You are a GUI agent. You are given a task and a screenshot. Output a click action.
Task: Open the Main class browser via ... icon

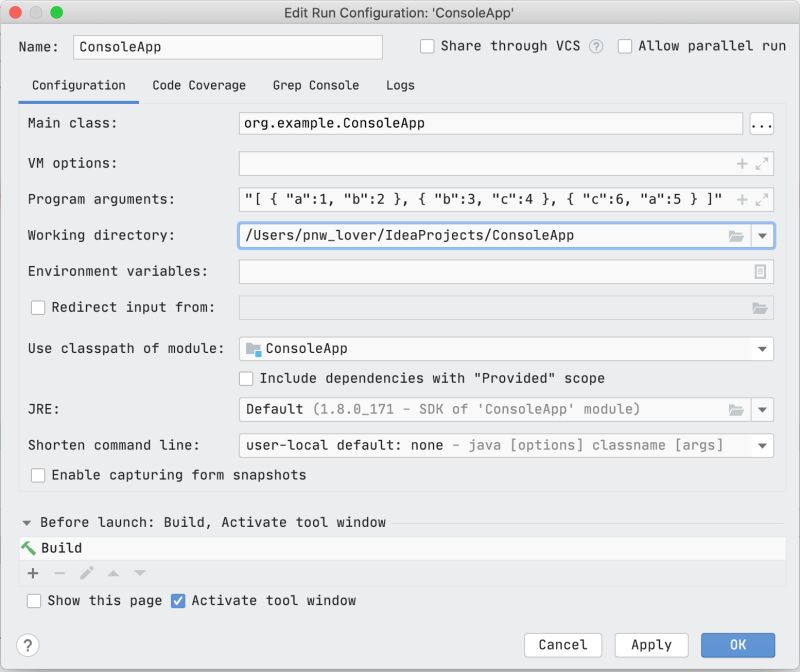[762, 123]
